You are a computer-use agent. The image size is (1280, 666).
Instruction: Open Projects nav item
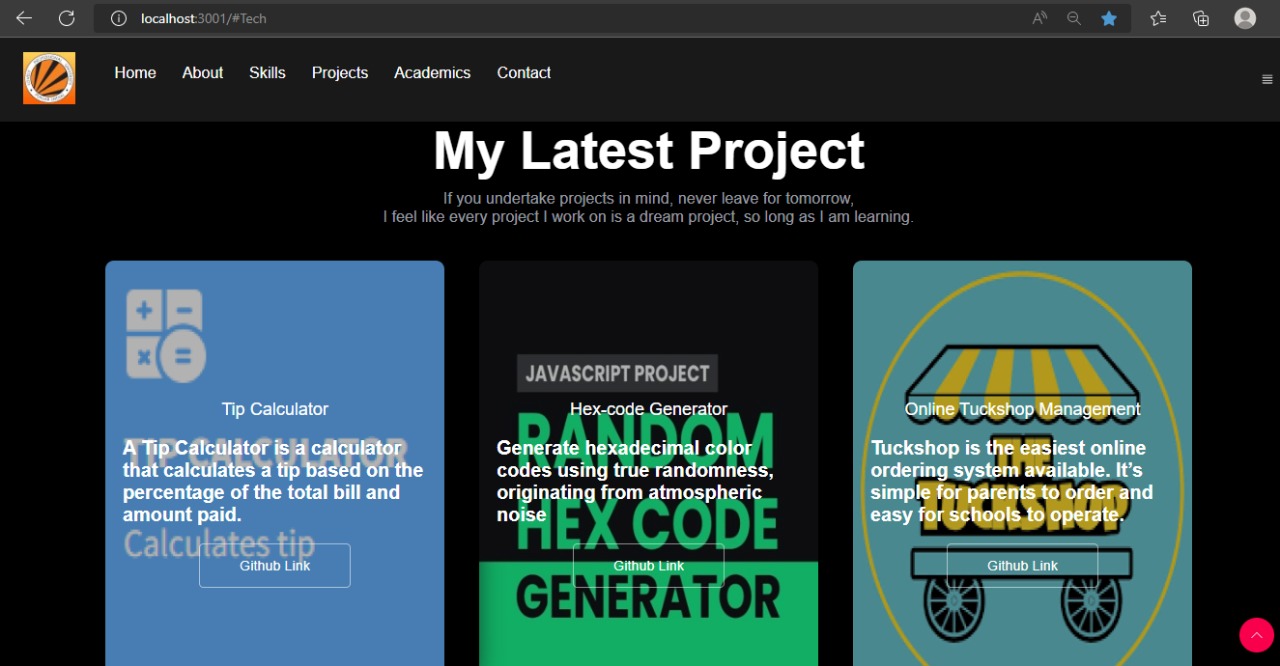pyautogui.click(x=340, y=73)
